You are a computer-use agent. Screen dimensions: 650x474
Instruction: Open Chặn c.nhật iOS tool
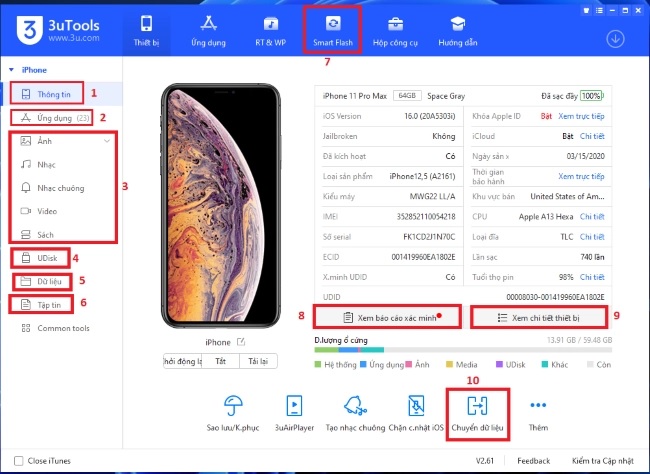tap(416, 413)
